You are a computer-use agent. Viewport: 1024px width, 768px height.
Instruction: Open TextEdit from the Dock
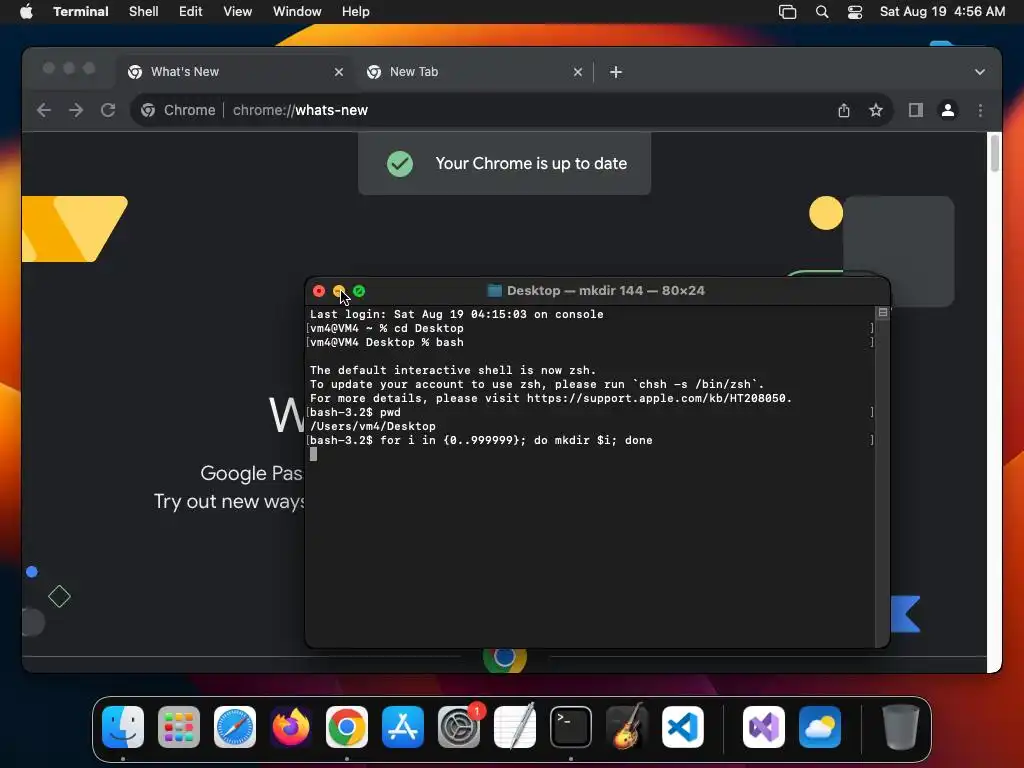click(x=515, y=727)
